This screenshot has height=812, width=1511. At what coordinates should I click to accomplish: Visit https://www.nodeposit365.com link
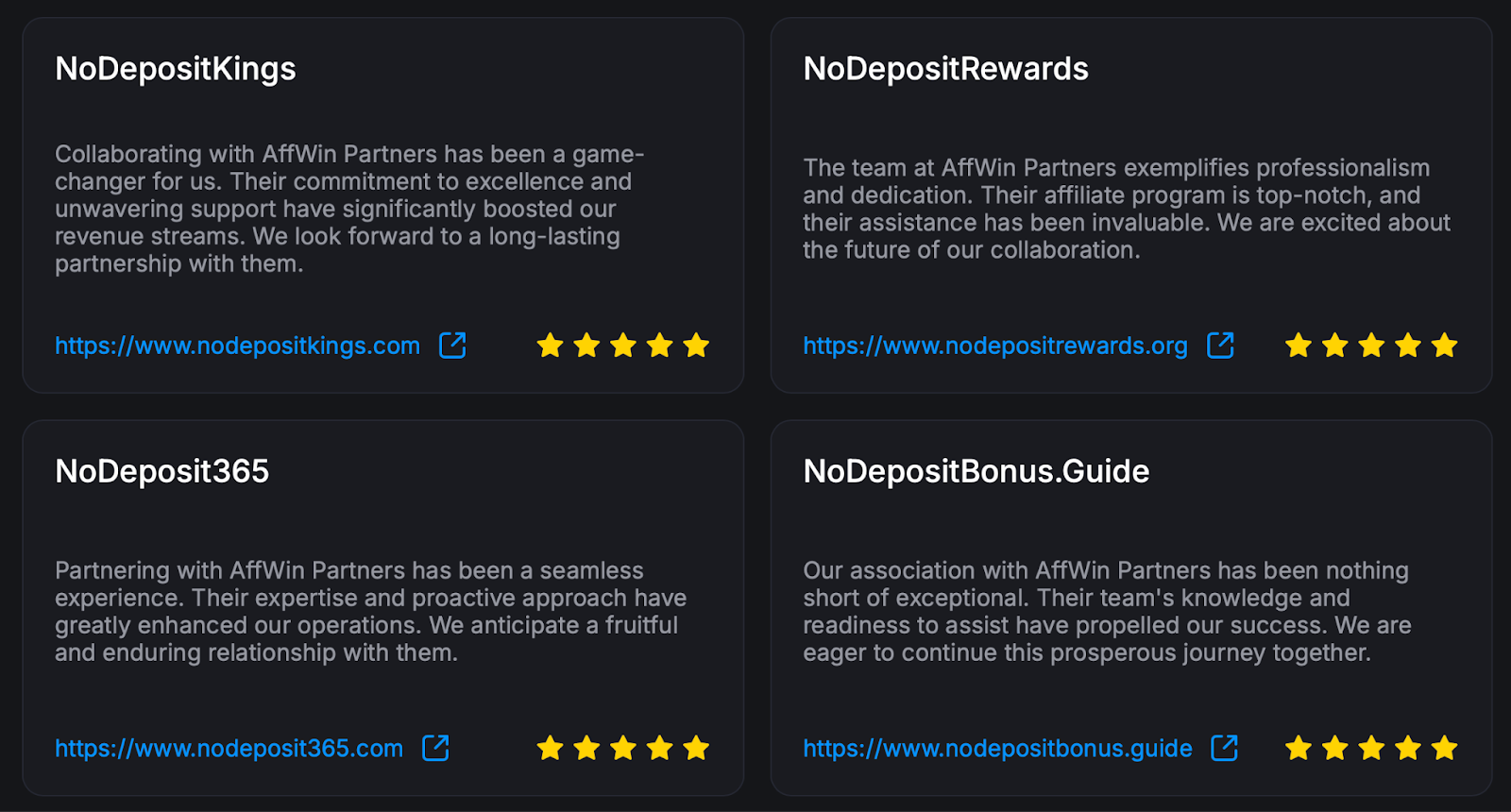point(229,748)
